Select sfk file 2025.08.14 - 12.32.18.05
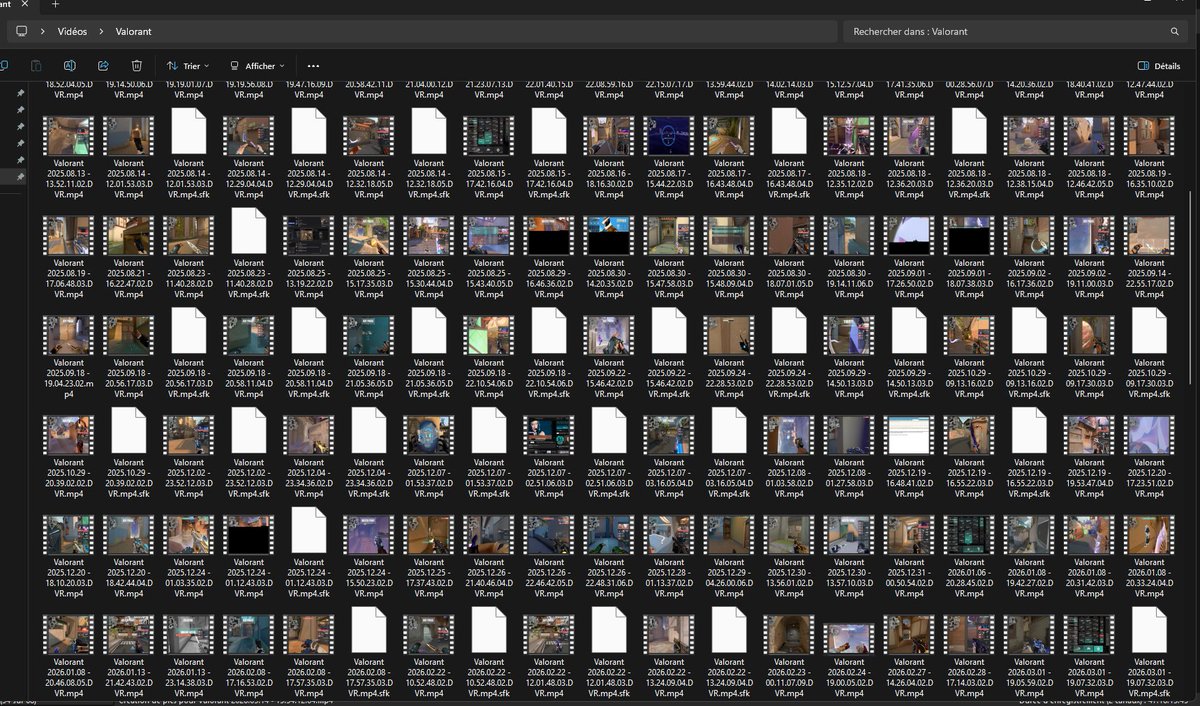The width and height of the screenshot is (1200, 706). click(428, 130)
